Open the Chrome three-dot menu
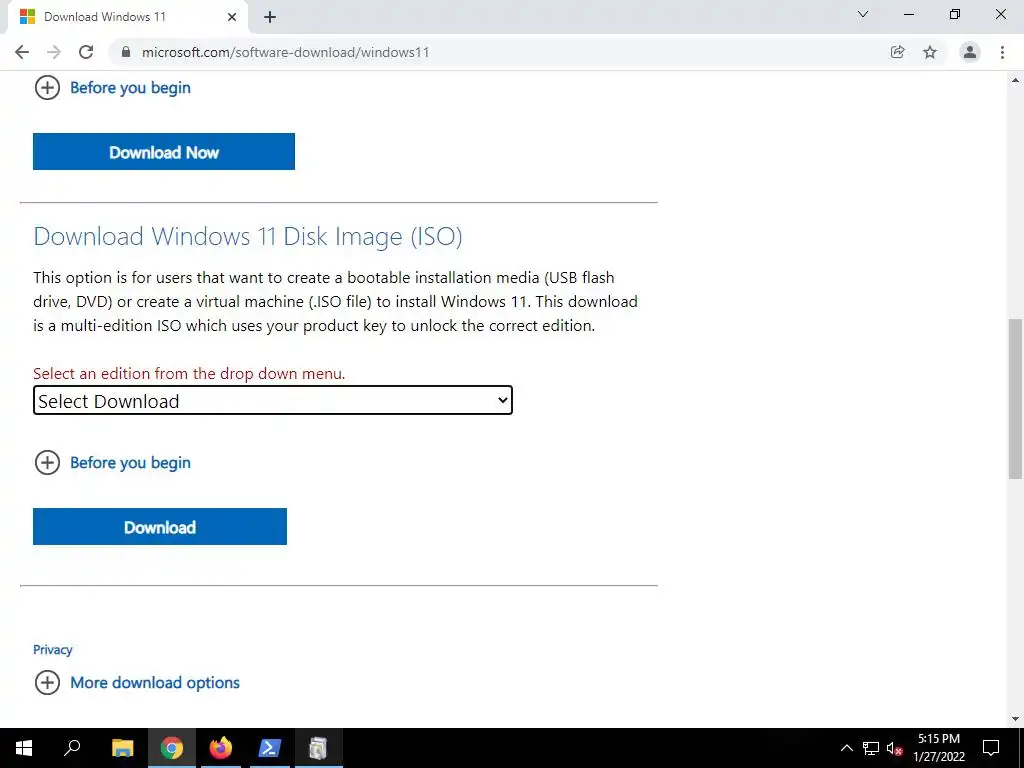Image resolution: width=1024 pixels, height=768 pixels. point(1002,52)
